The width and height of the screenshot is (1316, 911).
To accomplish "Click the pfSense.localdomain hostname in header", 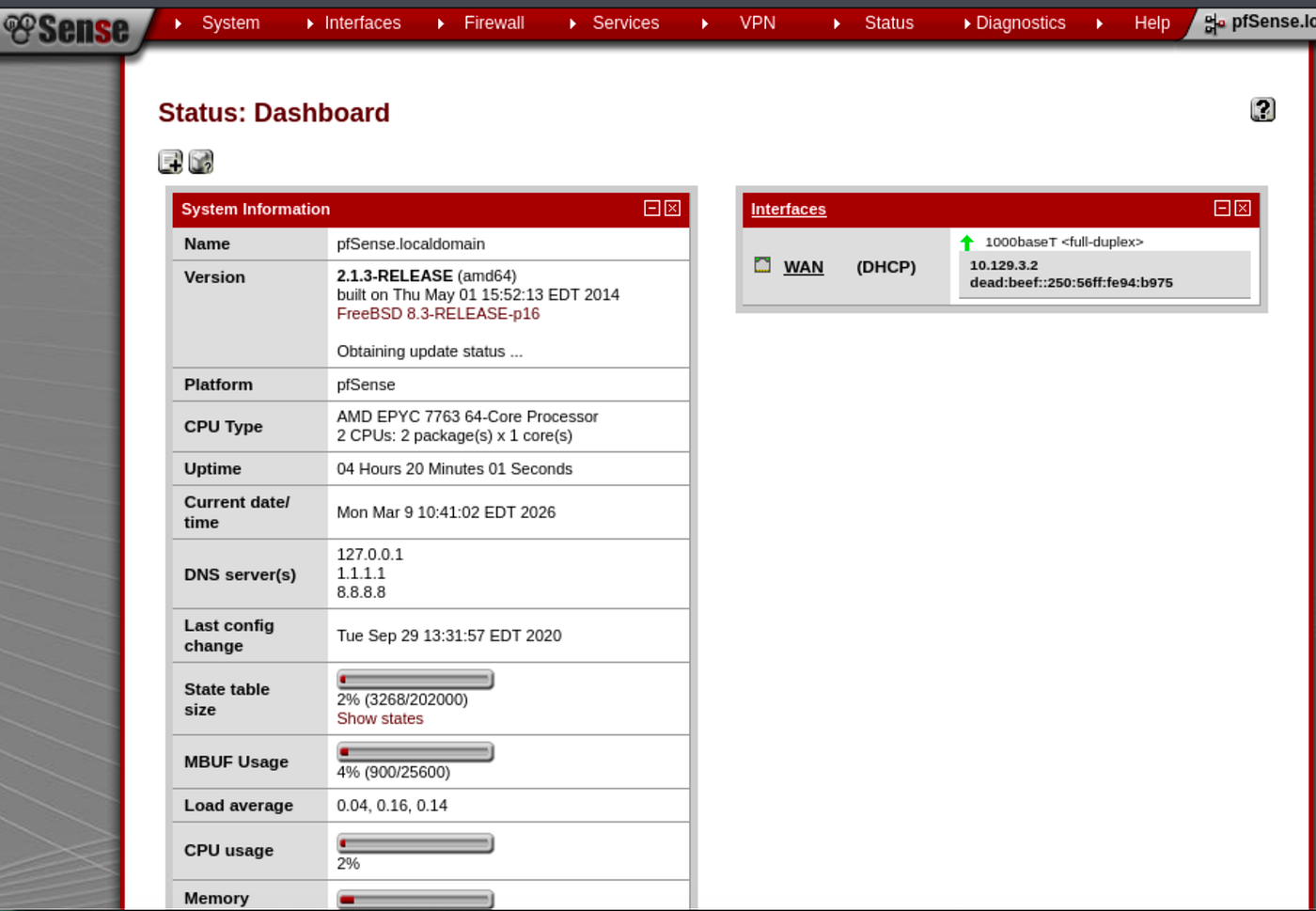I will tap(1273, 22).
